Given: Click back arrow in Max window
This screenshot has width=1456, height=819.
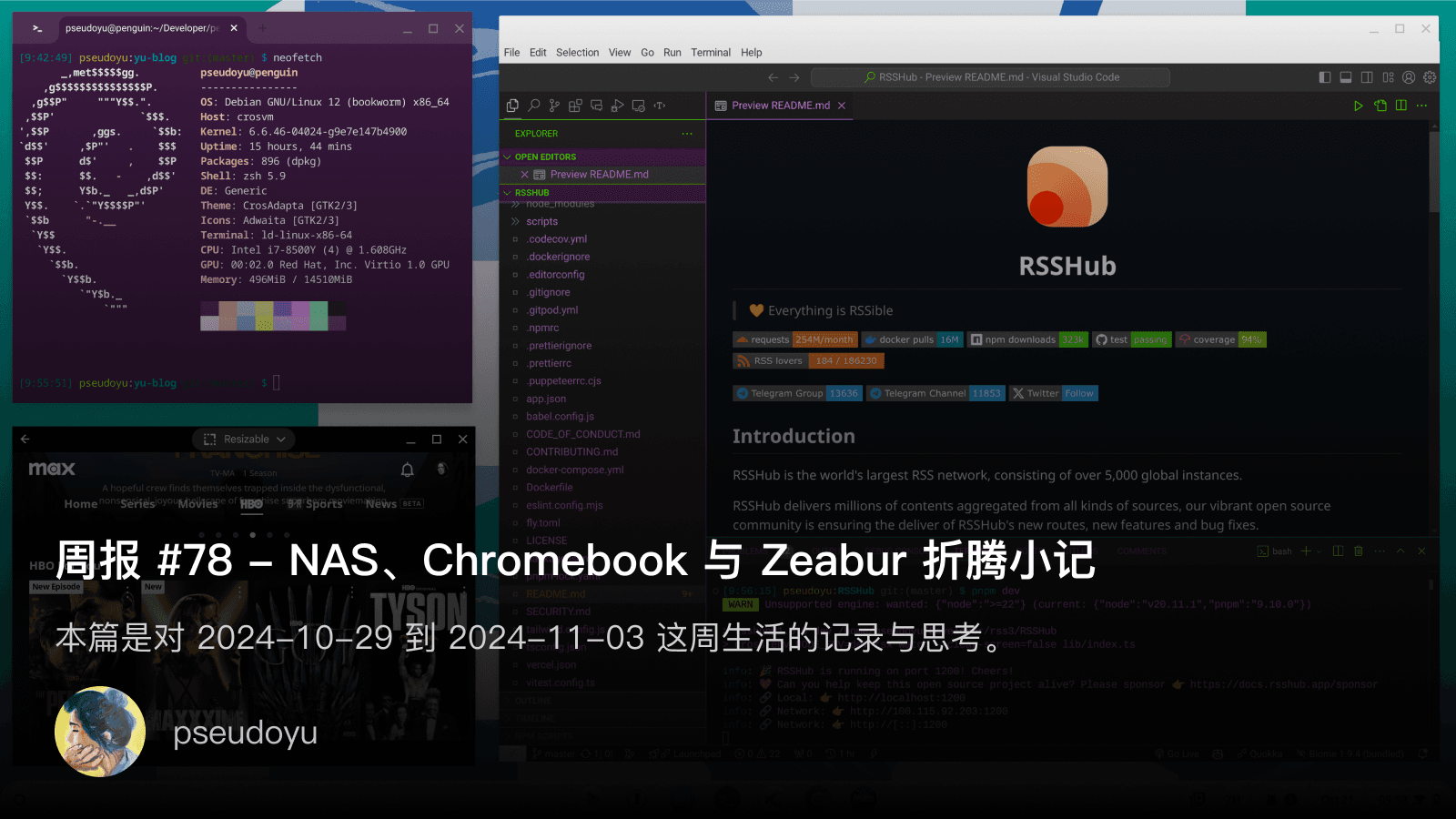Looking at the screenshot, I should (25, 439).
